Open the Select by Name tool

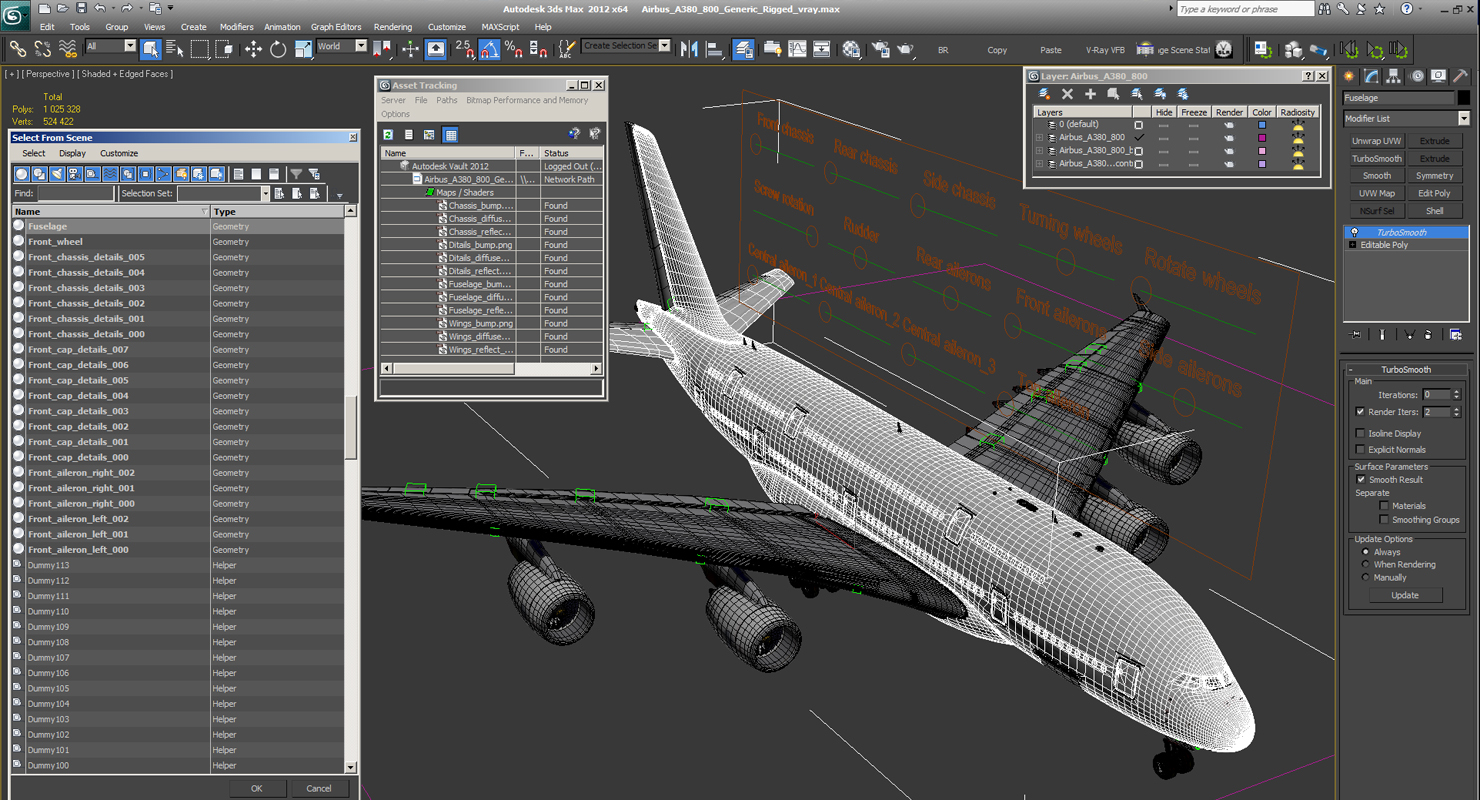click(x=175, y=48)
